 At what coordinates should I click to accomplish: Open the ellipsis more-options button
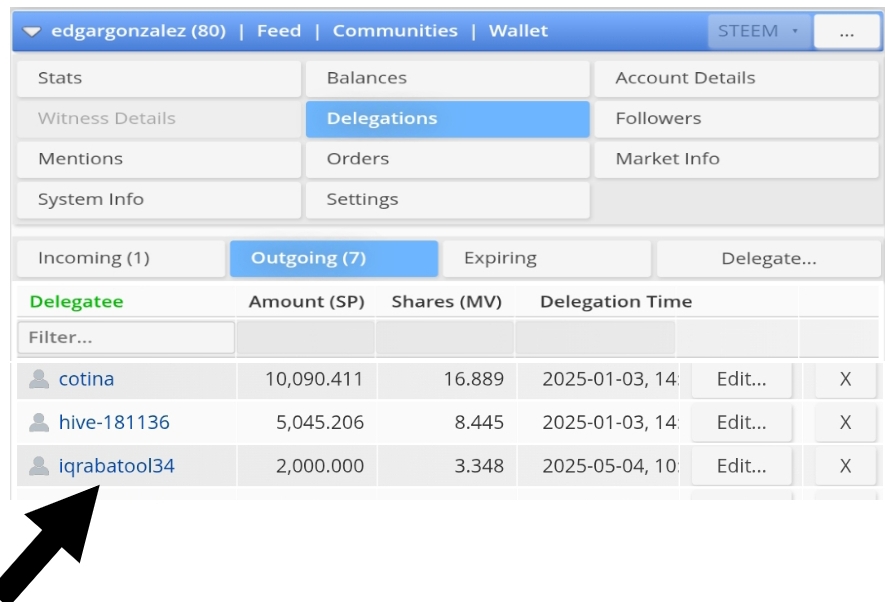(x=846, y=32)
